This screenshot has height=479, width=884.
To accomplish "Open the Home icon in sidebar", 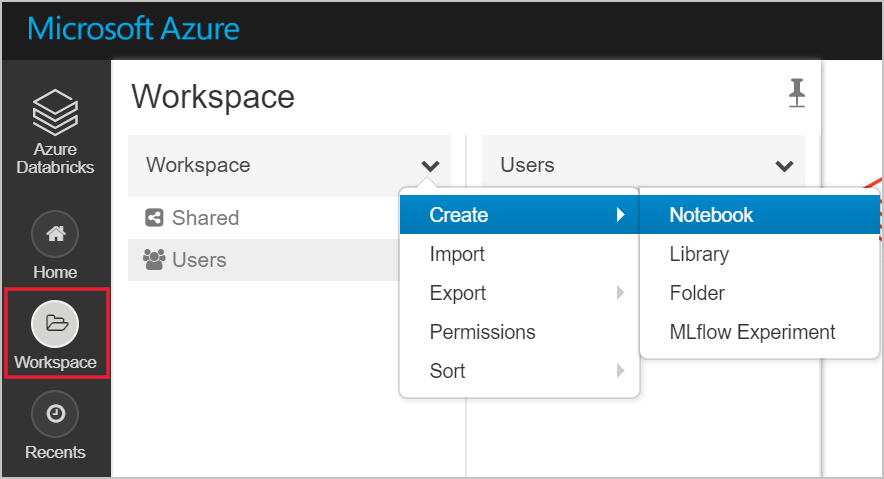I will click(x=56, y=233).
